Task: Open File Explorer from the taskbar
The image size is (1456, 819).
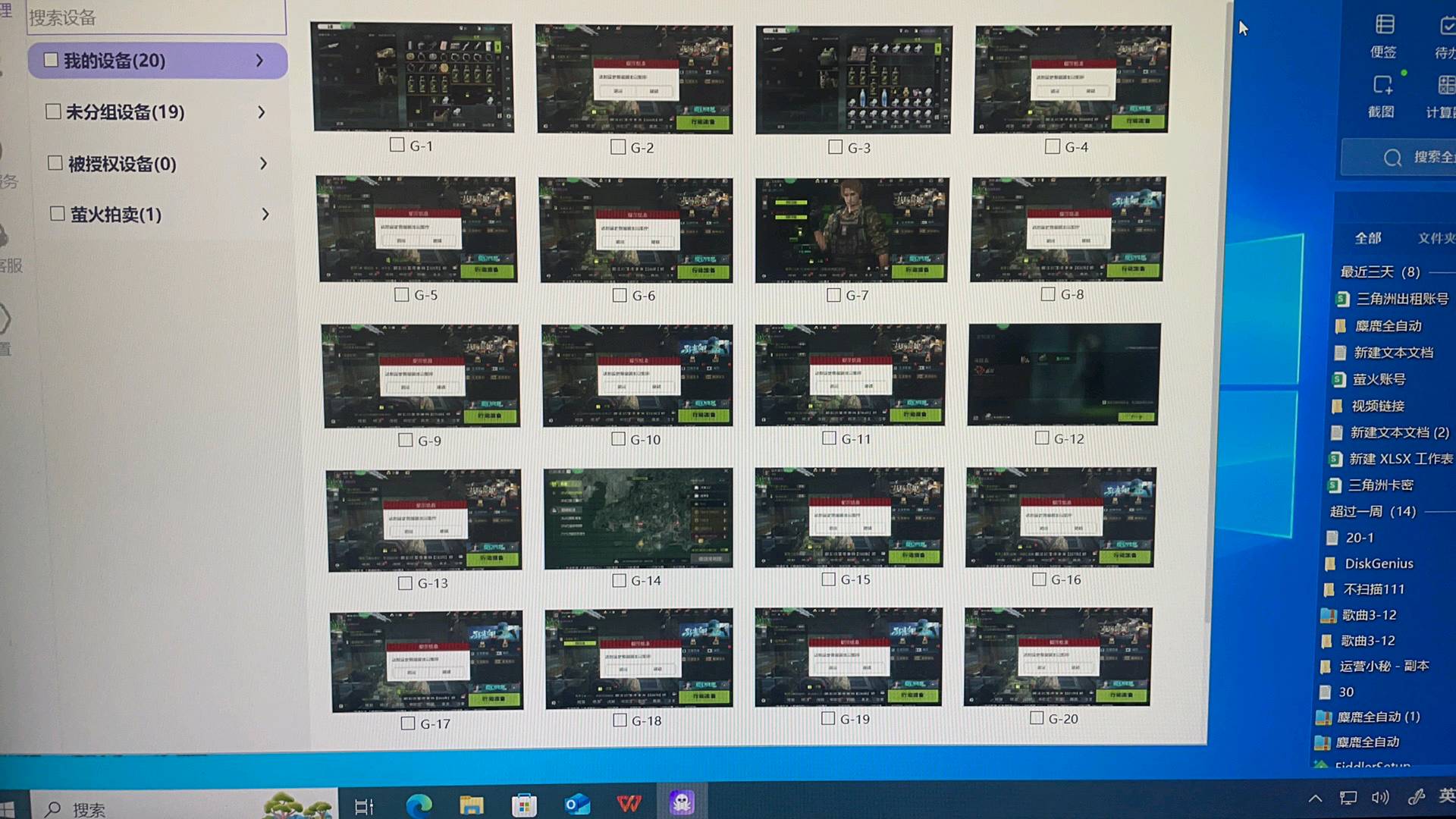Action: coord(472,805)
